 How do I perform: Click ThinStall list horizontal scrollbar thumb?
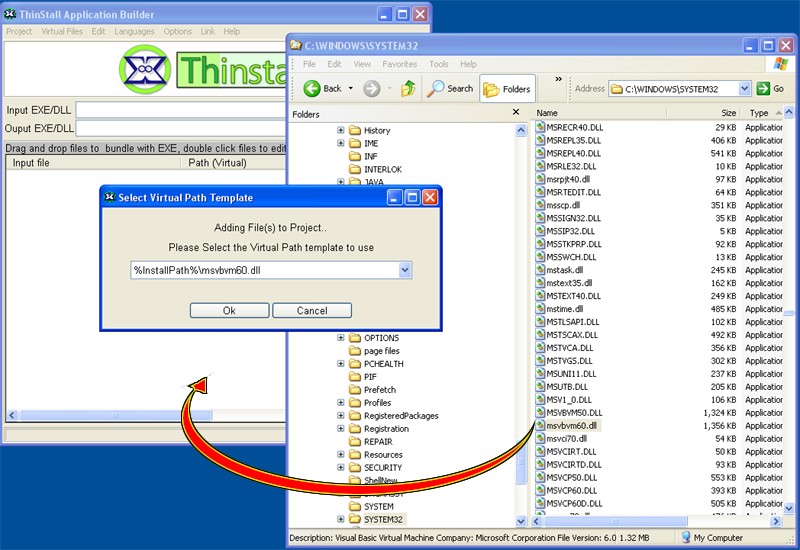(115, 415)
